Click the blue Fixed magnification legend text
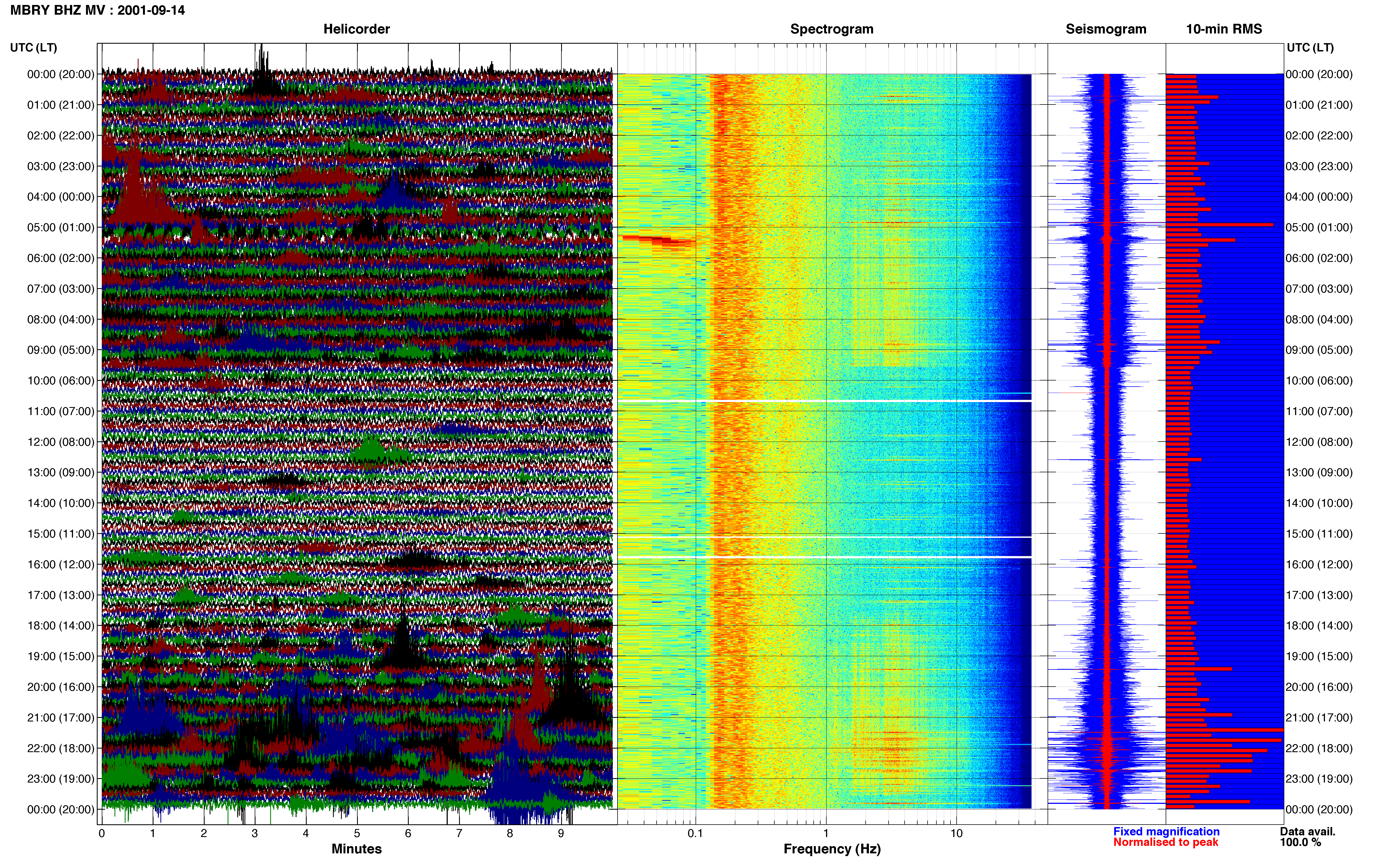1388x868 pixels. pyautogui.click(x=1166, y=831)
